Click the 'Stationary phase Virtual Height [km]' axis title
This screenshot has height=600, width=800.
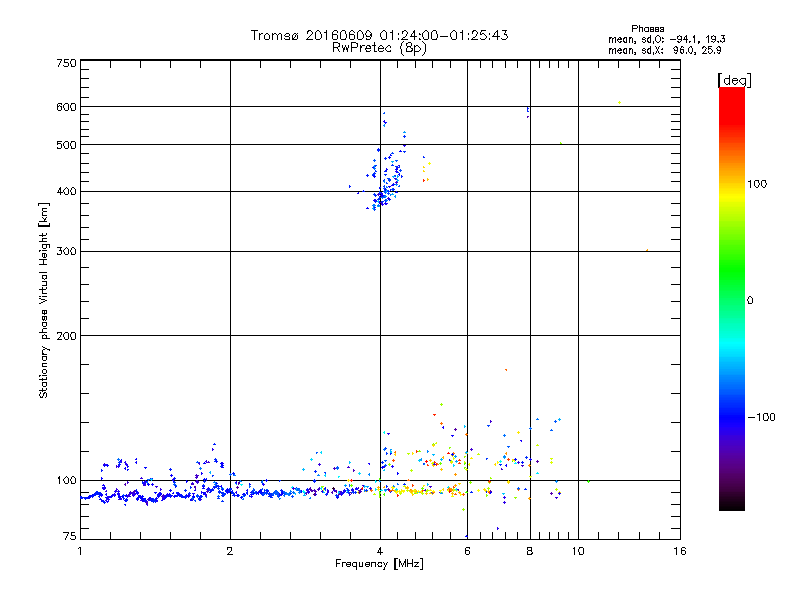tap(43, 301)
